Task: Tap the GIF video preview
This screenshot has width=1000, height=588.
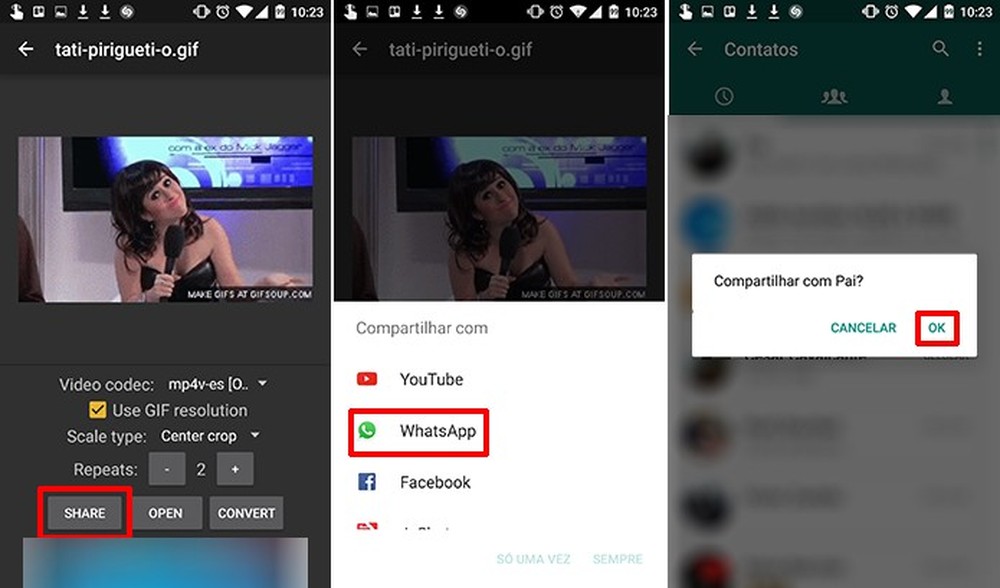Action: pyautogui.click(x=166, y=219)
